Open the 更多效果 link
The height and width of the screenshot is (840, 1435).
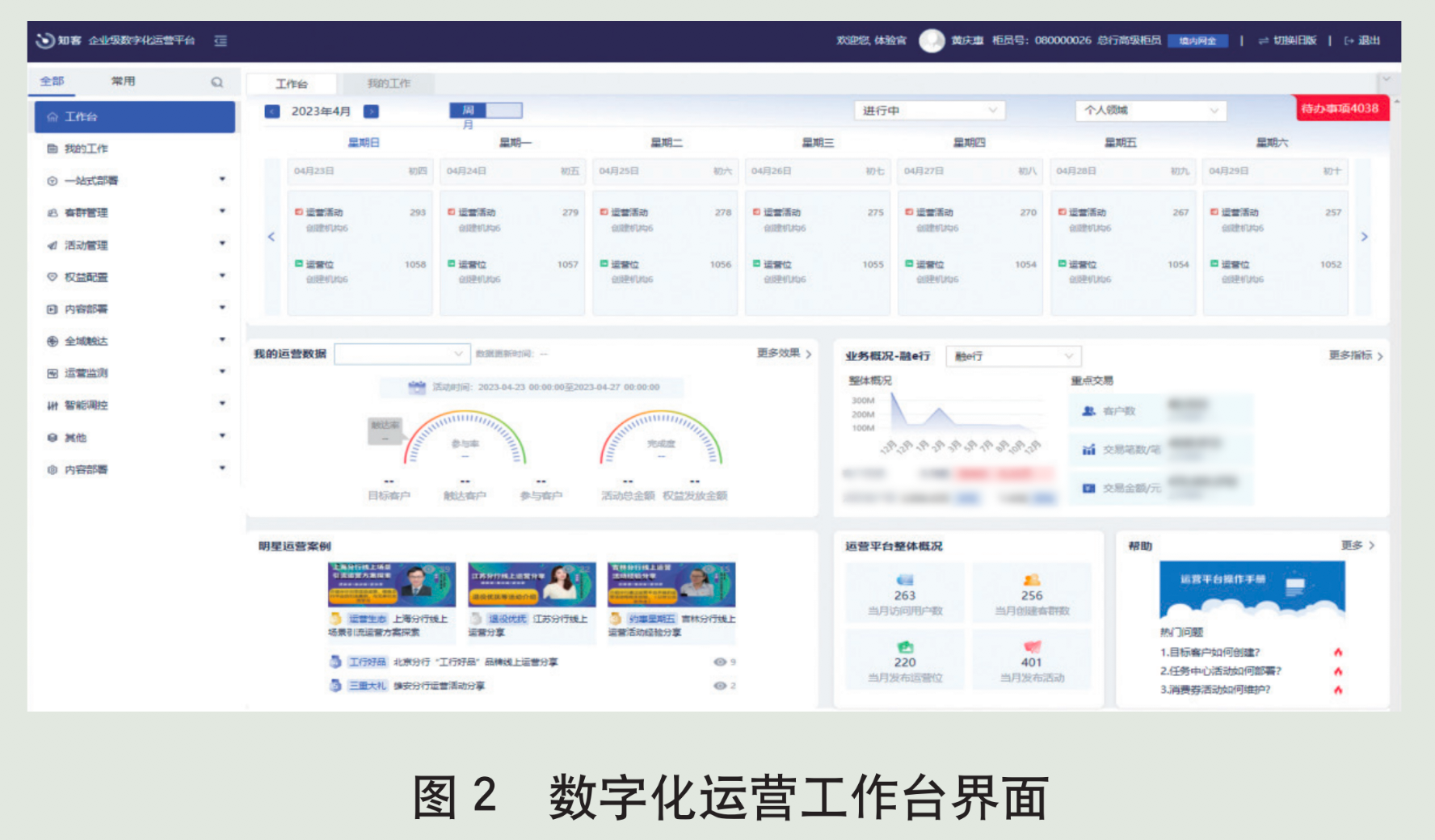pyautogui.click(x=784, y=354)
